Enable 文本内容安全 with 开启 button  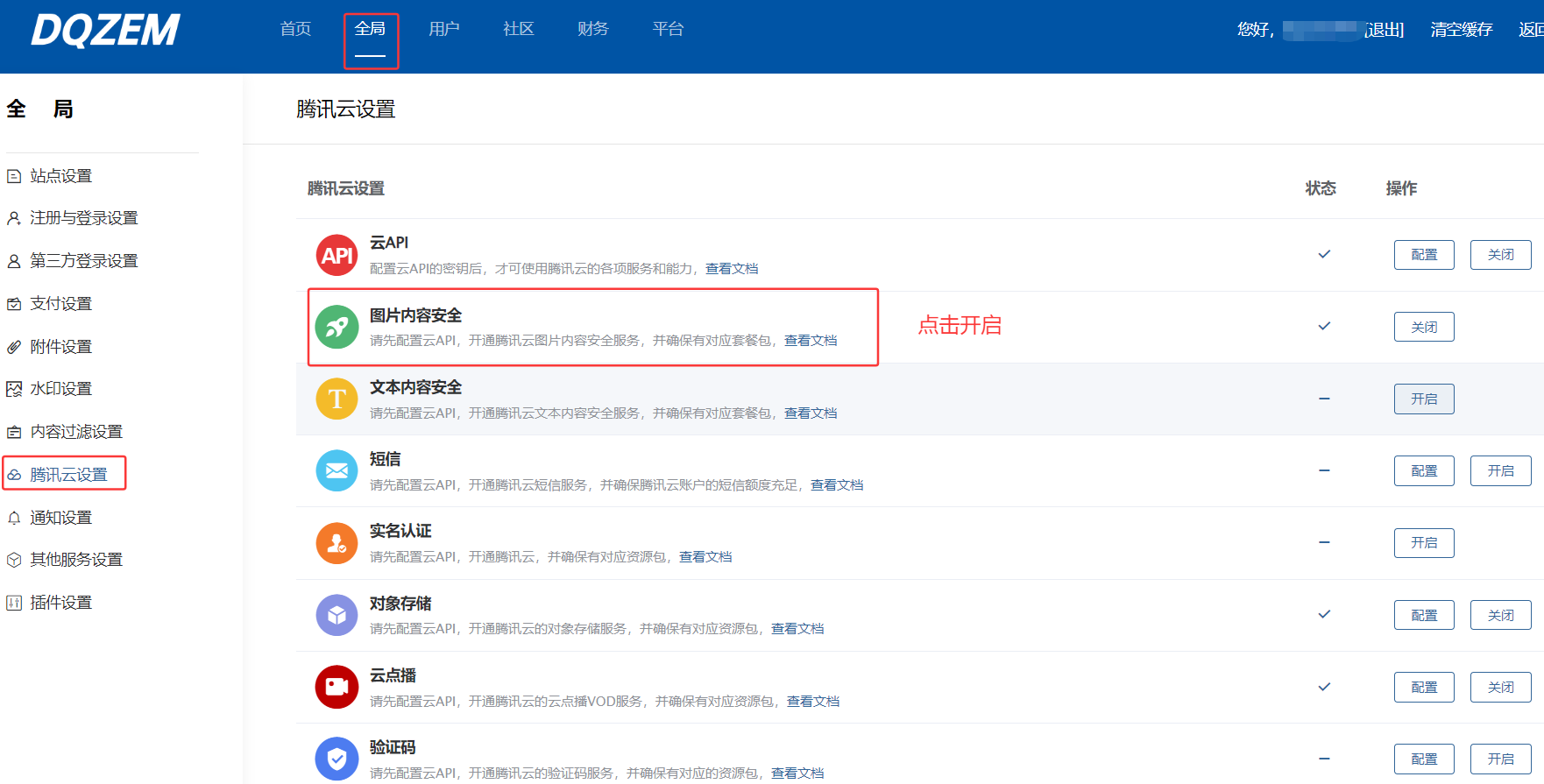(1423, 399)
